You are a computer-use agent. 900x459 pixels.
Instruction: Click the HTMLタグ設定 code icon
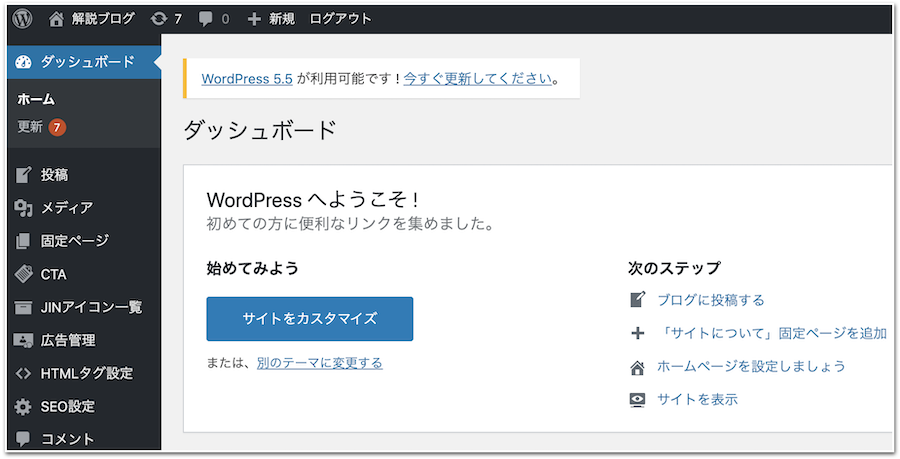point(24,374)
